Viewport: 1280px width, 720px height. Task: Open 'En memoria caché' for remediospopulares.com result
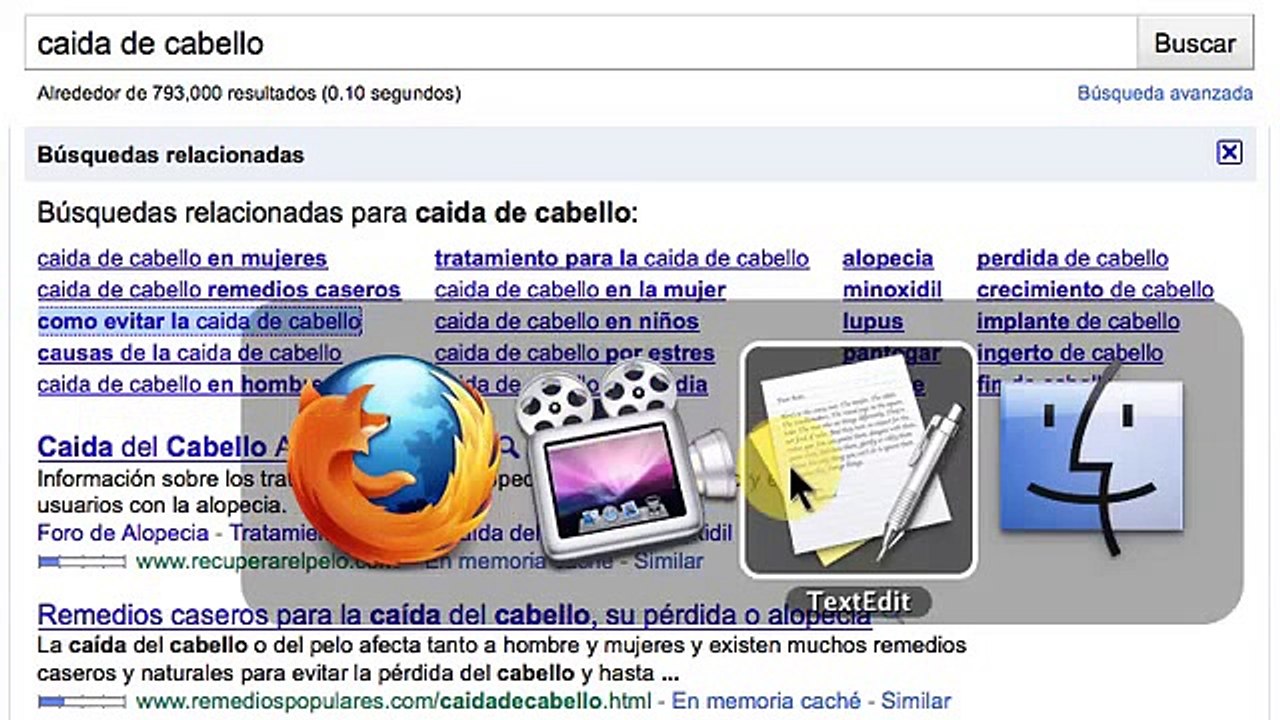766,701
